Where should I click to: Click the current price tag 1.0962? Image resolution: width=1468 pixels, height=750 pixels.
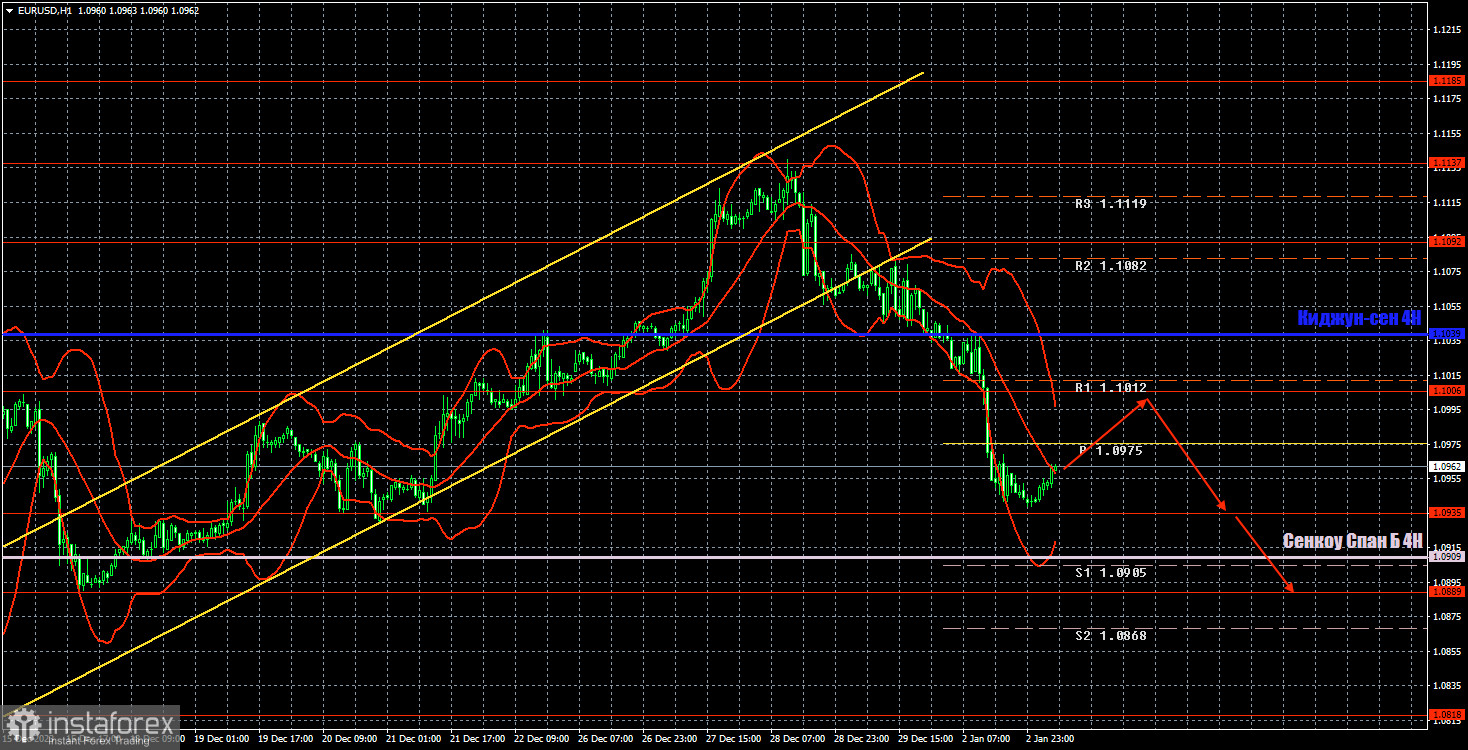[1448, 466]
